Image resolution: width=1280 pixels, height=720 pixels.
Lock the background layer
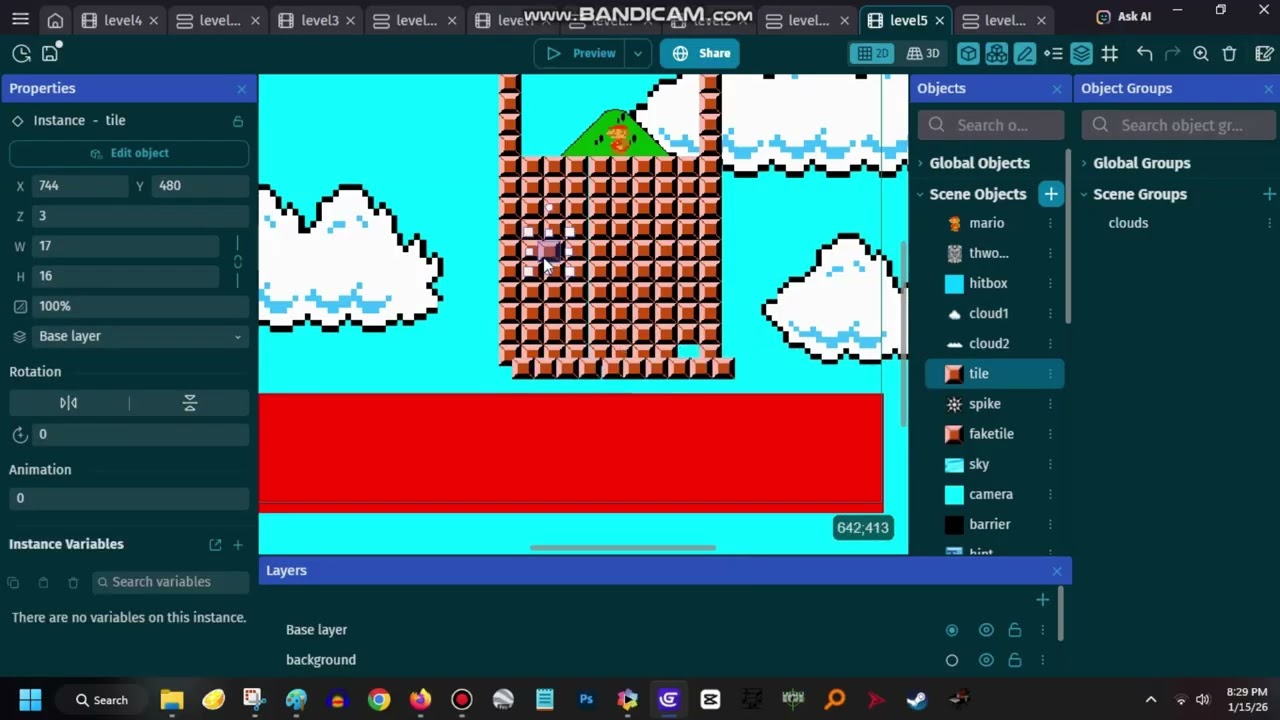(x=1014, y=660)
